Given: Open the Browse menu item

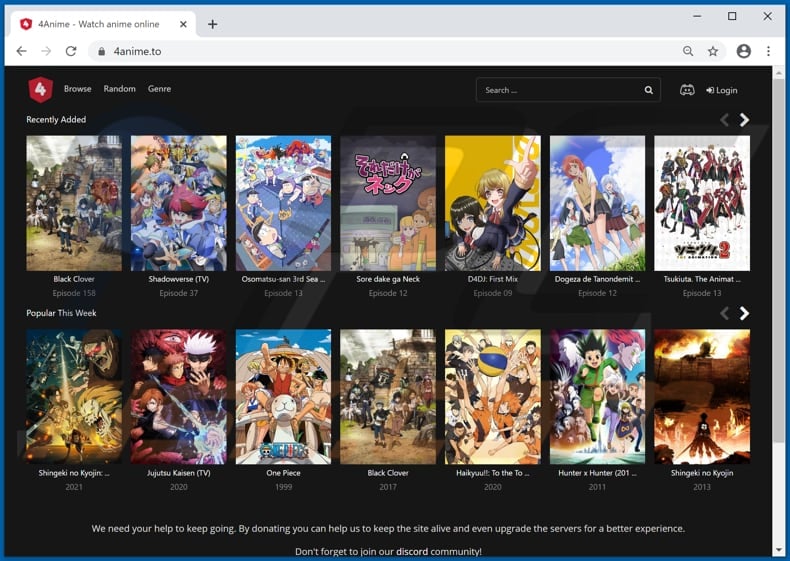Looking at the screenshot, I should click(x=78, y=89).
